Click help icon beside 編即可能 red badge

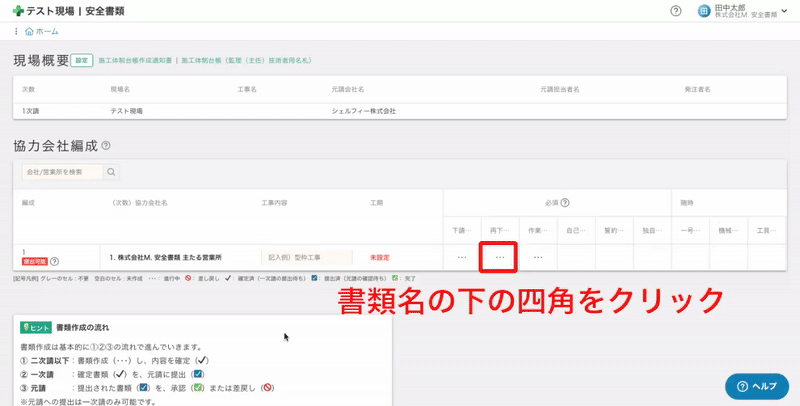54,261
